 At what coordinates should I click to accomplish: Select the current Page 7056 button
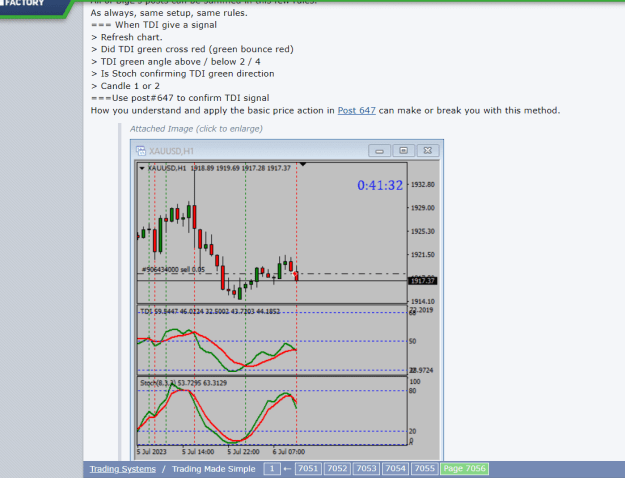click(x=464, y=468)
